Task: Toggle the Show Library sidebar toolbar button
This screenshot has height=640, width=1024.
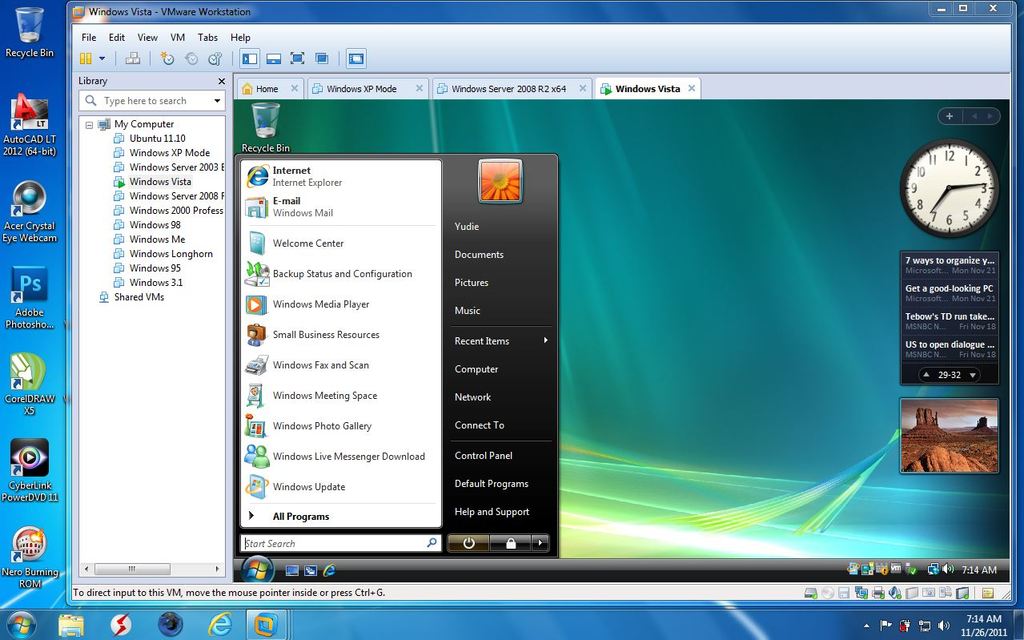Action: click(249, 59)
